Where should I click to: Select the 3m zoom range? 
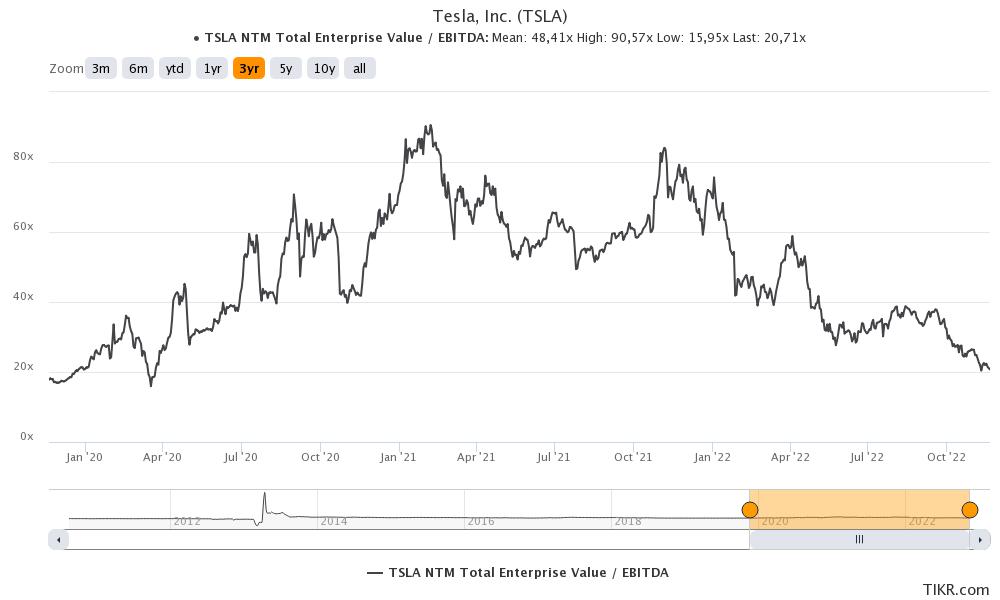coord(101,68)
